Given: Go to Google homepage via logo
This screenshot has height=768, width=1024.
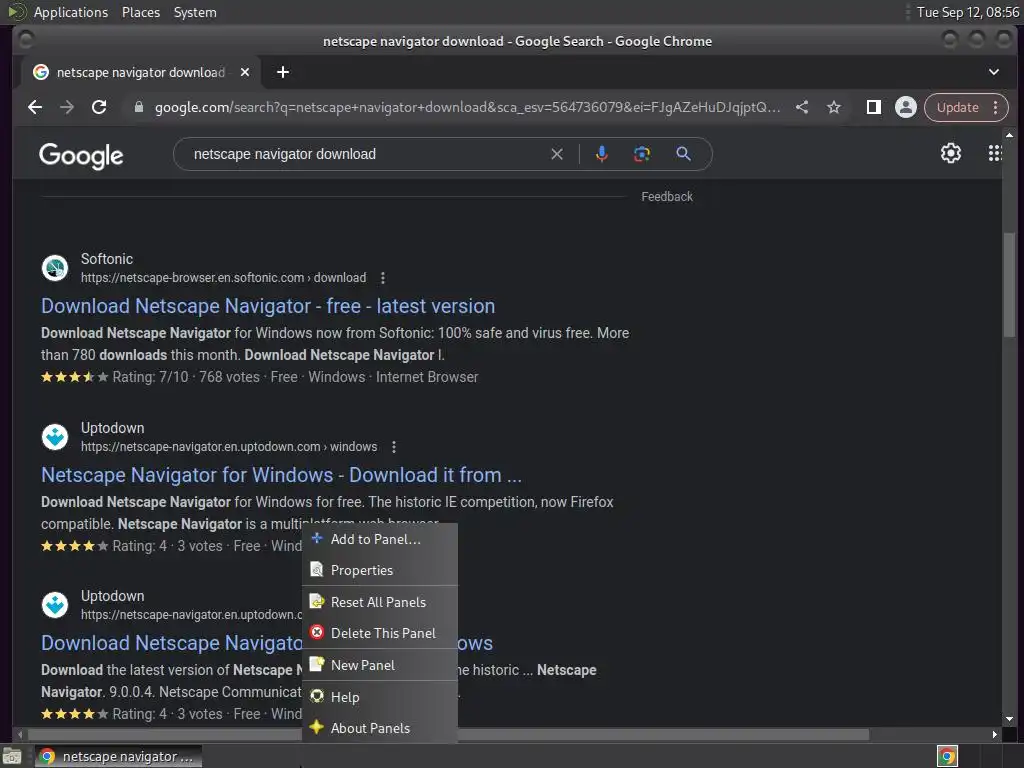Looking at the screenshot, I should click(81, 155).
